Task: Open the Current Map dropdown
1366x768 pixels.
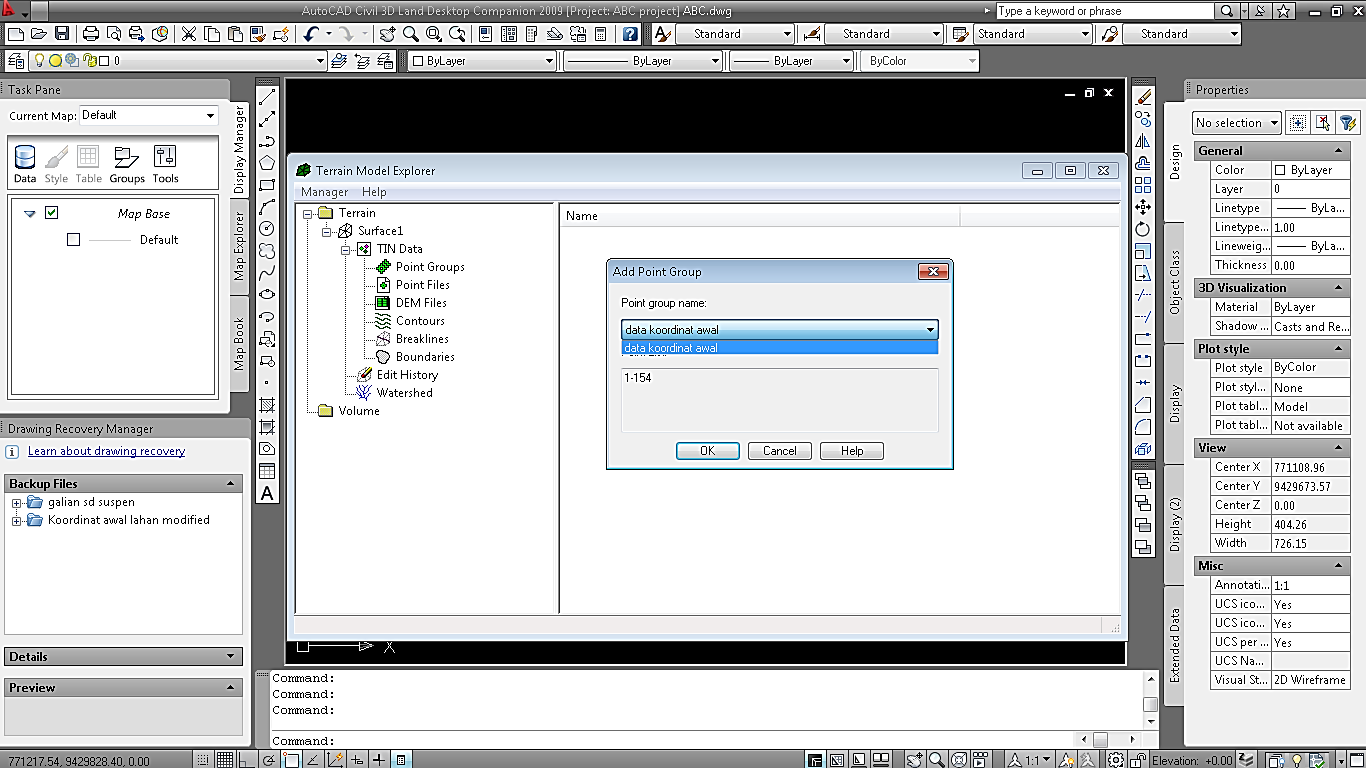Action: click(x=210, y=116)
